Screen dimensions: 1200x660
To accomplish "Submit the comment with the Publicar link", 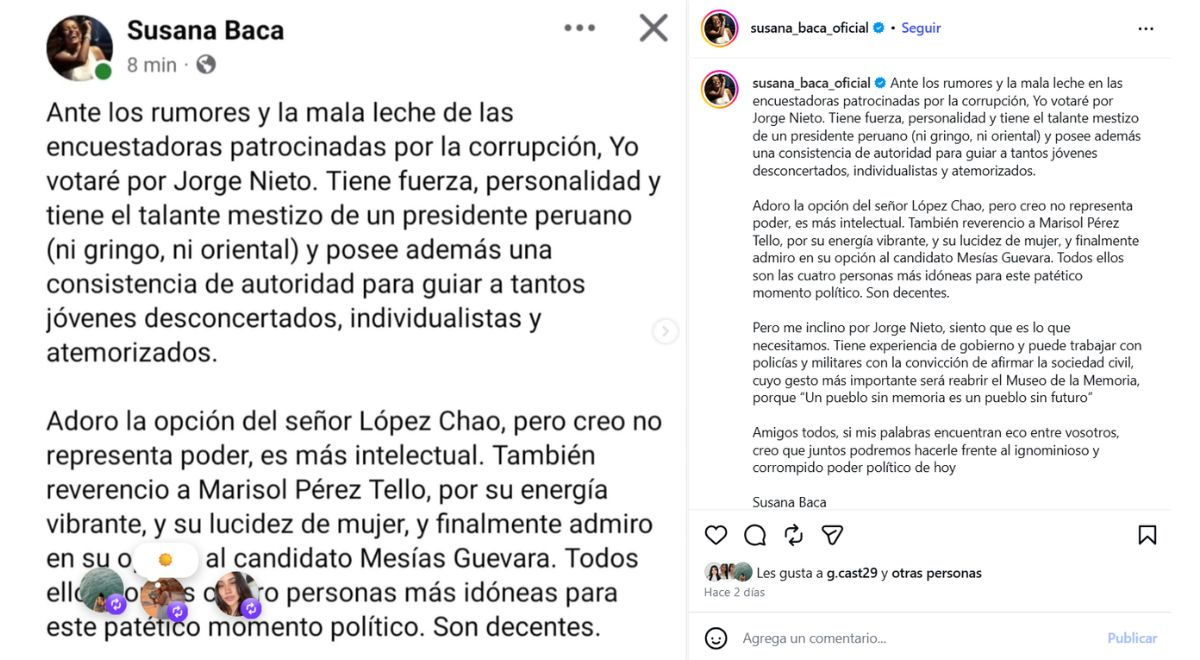I will [1131, 638].
